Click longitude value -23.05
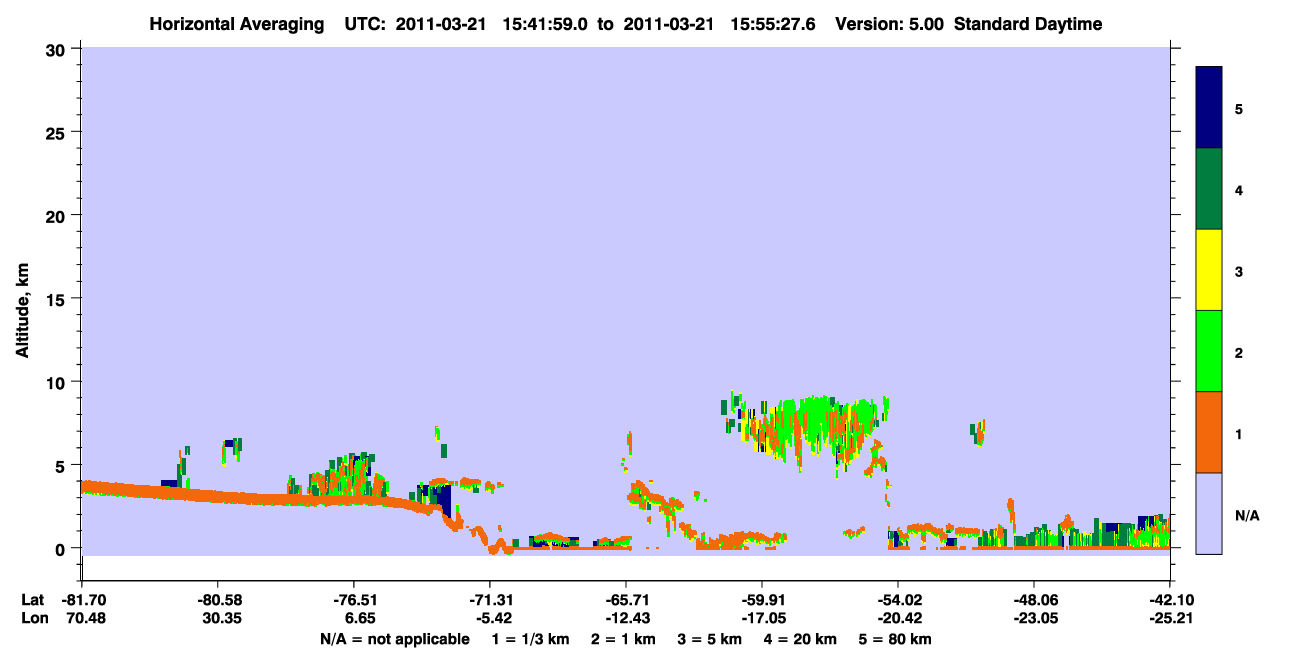The width and height of the screenshot is (1300, 667). click(x=1034, y=618)
